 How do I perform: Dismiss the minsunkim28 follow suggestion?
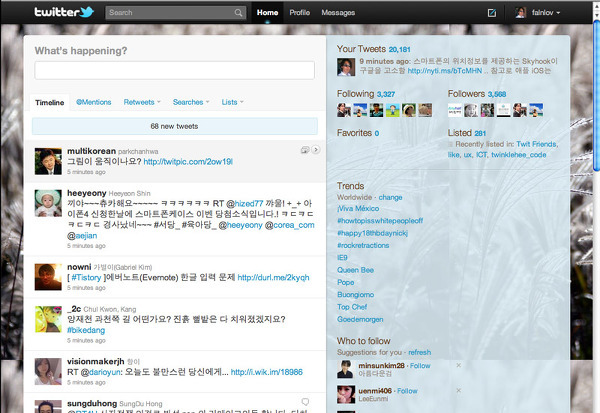458,366
